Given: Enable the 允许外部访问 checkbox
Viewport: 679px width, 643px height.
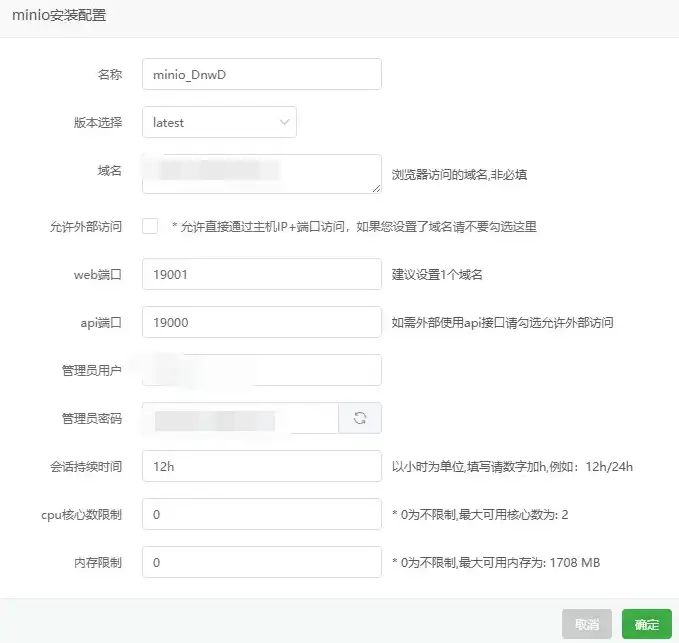Looking at the screenshot, I should click(150, 226).
